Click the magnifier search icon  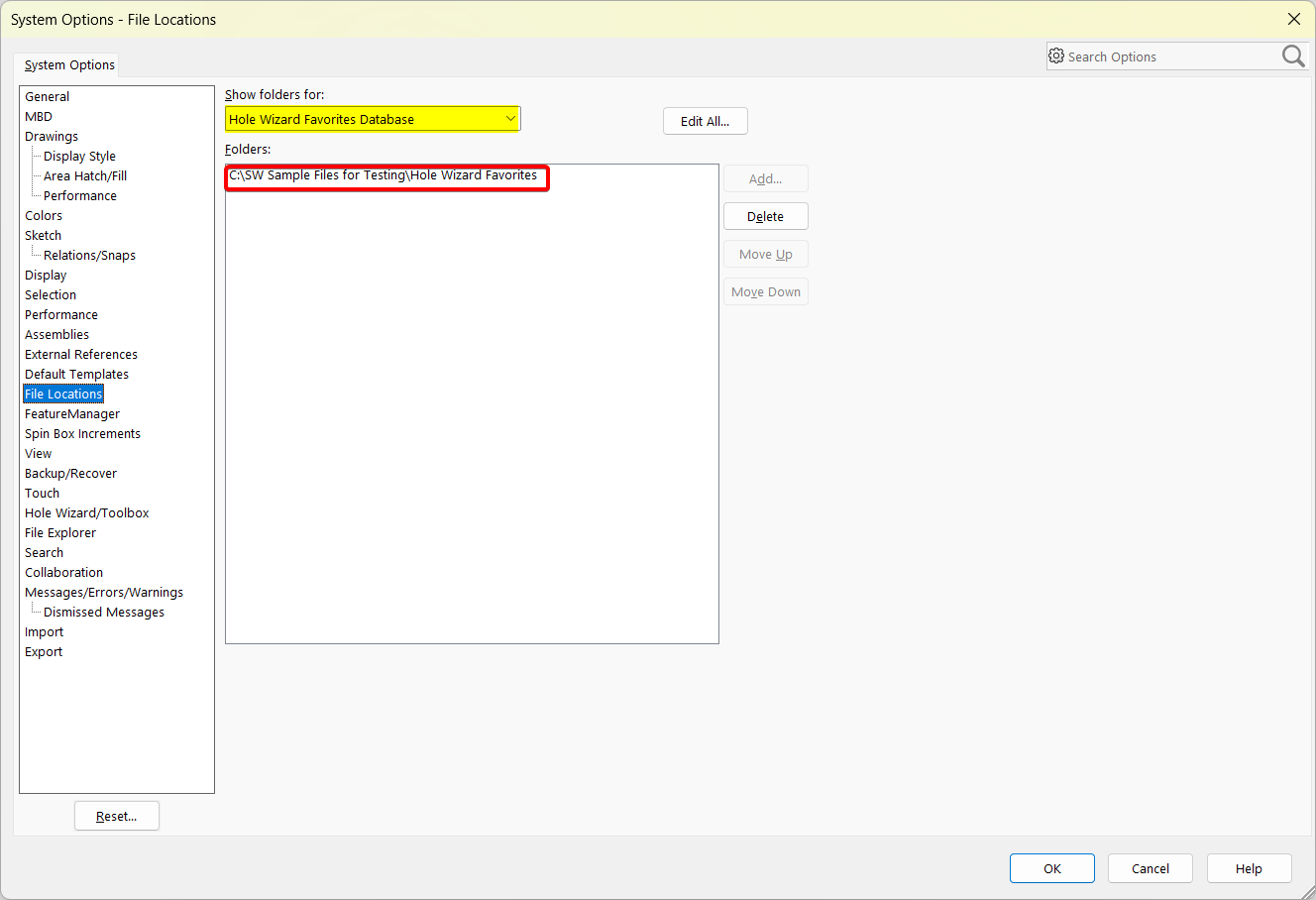pos(1293,56)
